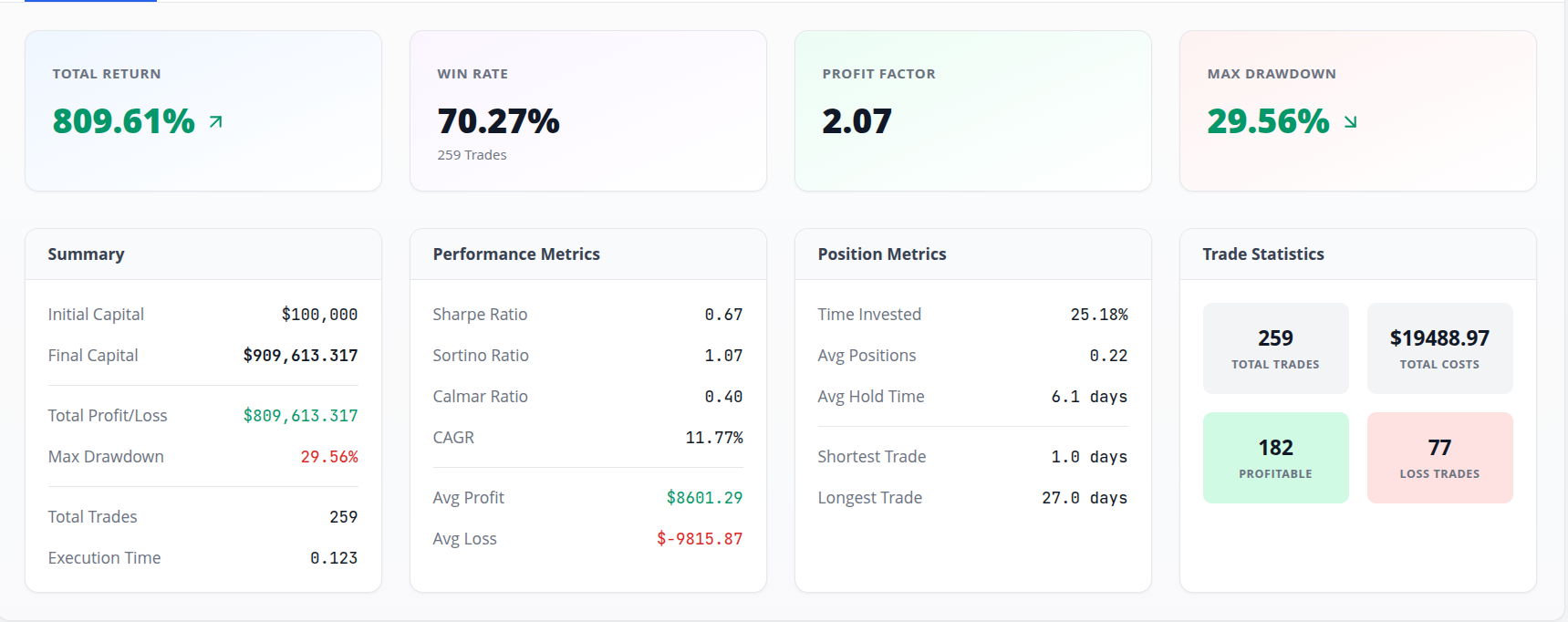Click the $19488.97 Total Costs tile
1568x622 pixels.
point(1439,348)
